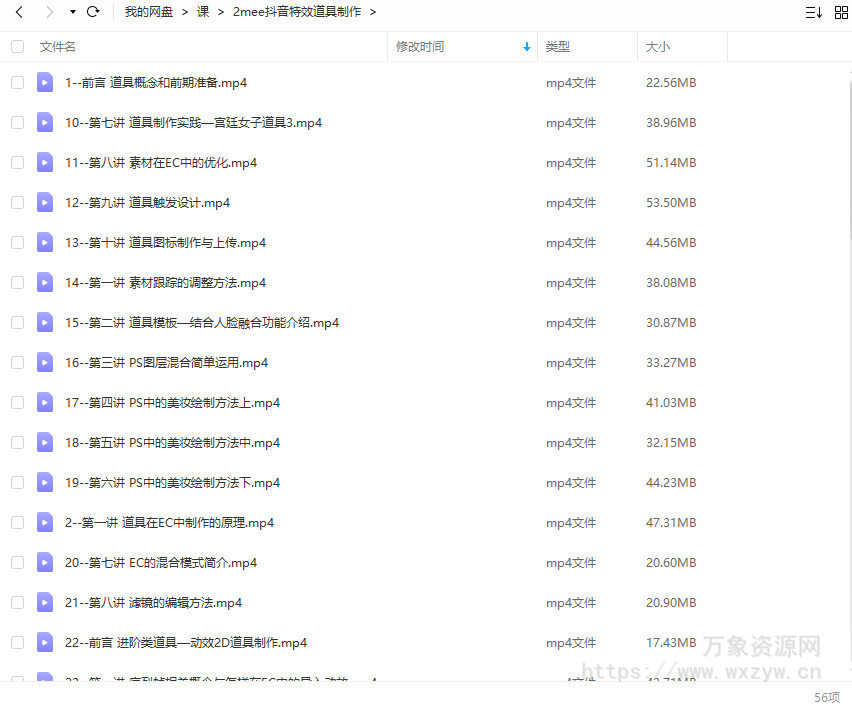The height and width of the screenshot is (706, 852).
Task: Click the video icon beside 1--前言 道具概念和前期准备.mp4
Action: (x=44, y=82)
